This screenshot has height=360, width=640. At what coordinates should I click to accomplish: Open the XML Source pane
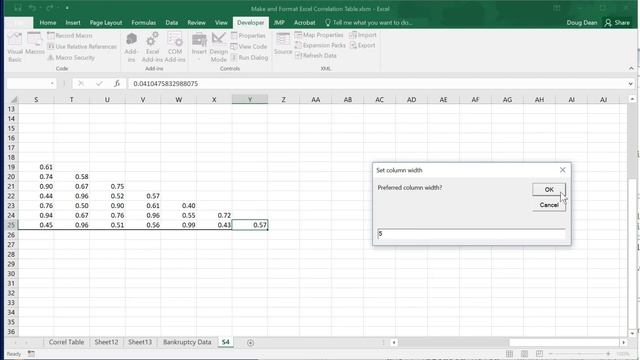coord(283,44)
